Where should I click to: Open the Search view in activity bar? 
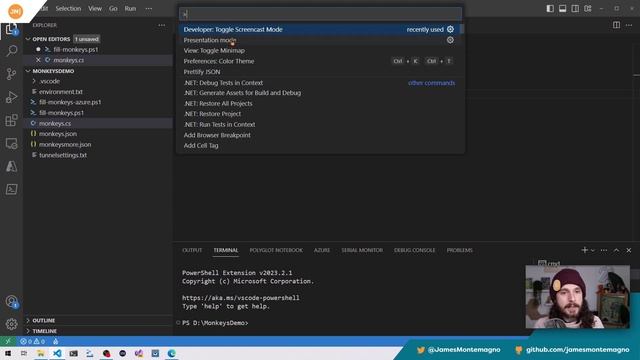point(11,51)
